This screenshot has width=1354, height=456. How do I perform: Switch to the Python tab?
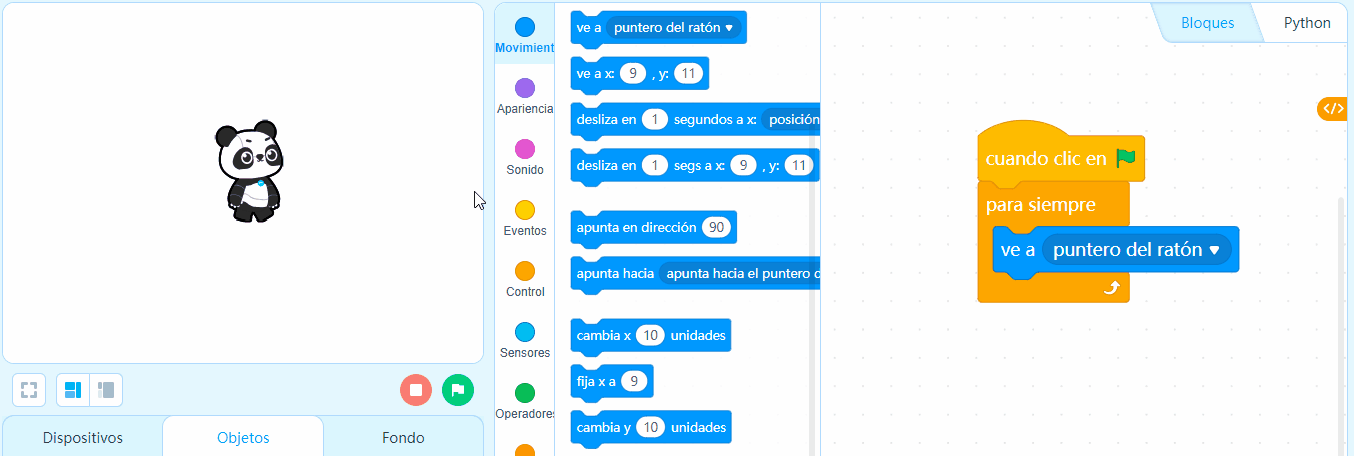[1307, 23]
